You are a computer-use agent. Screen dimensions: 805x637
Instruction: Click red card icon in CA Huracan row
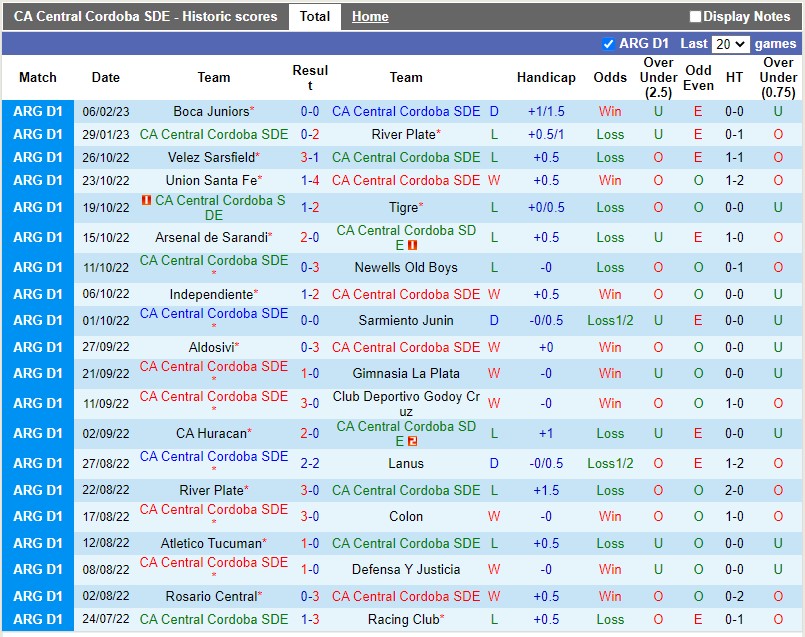pos(411,441)
